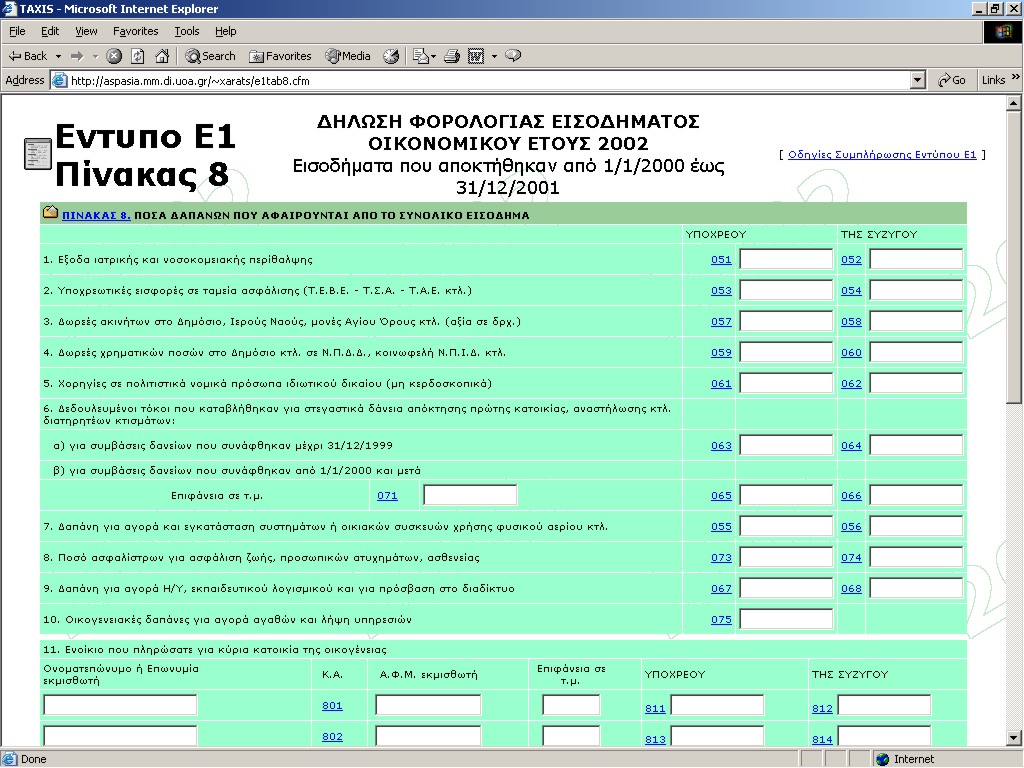The height and width of the screenshot is (768, 1024).
Task: Focus the input field for code 074
Action: click(x=916, y=557)
